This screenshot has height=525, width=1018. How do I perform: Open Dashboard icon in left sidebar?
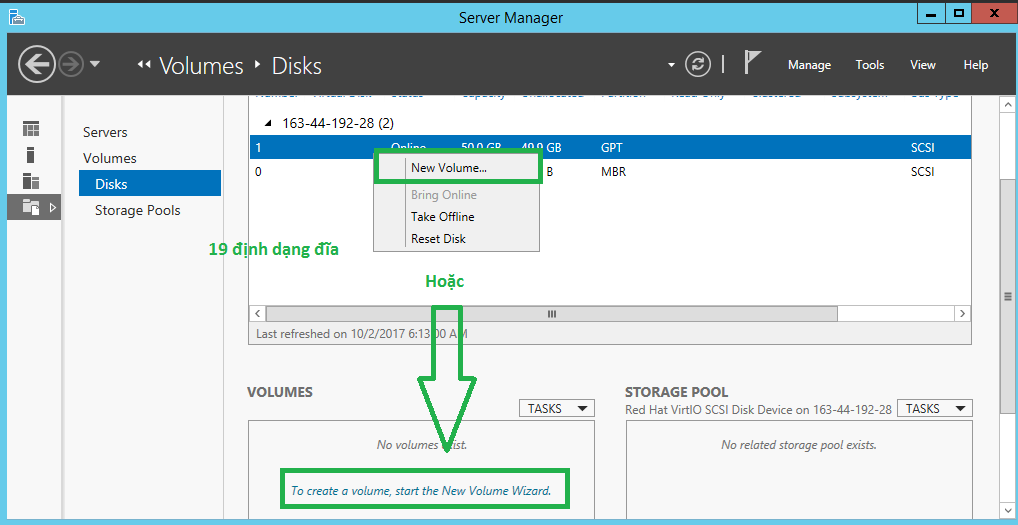(x=32, y=129)
